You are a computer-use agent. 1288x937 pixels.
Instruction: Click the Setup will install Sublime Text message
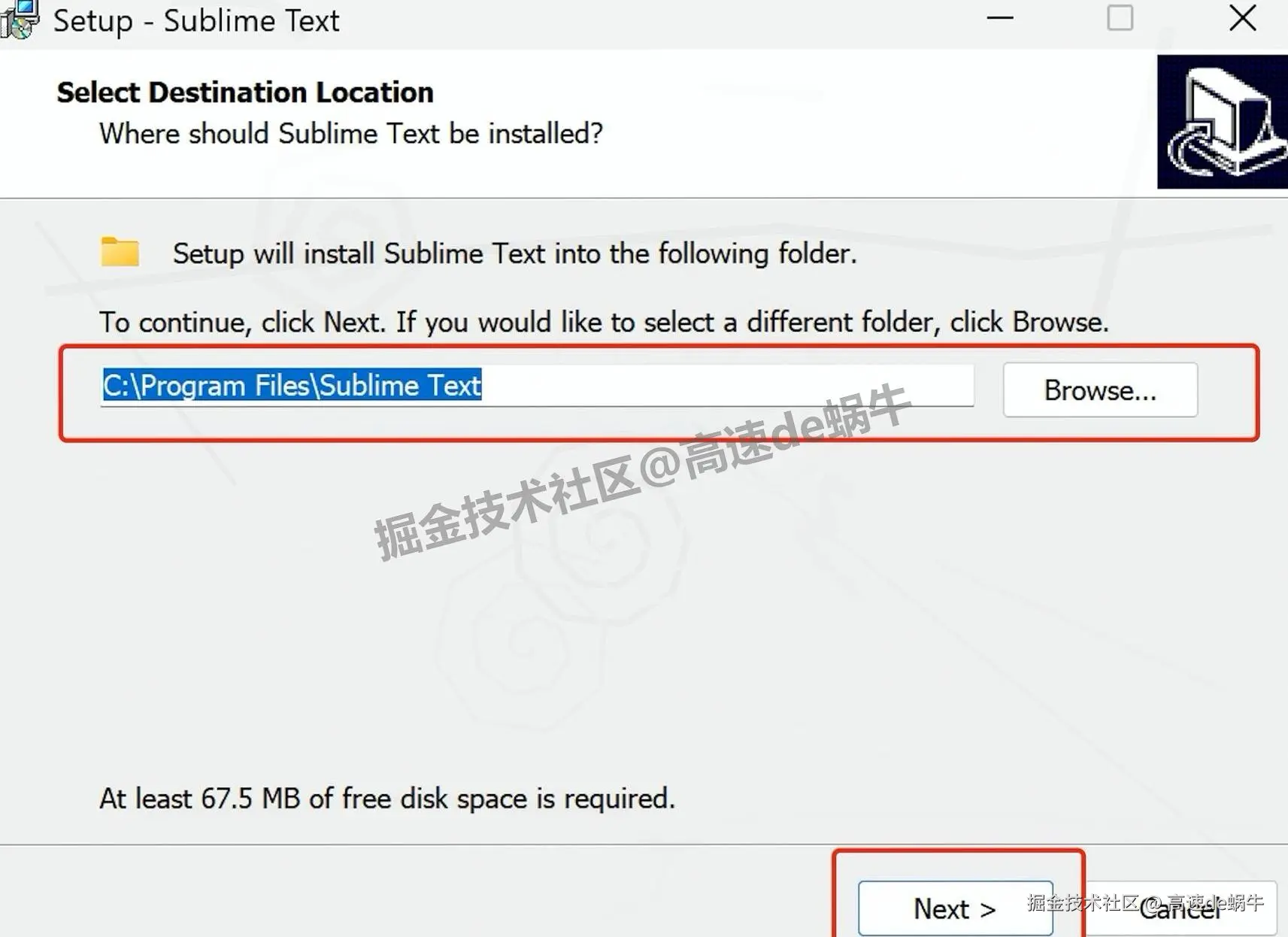click(514, 253)
